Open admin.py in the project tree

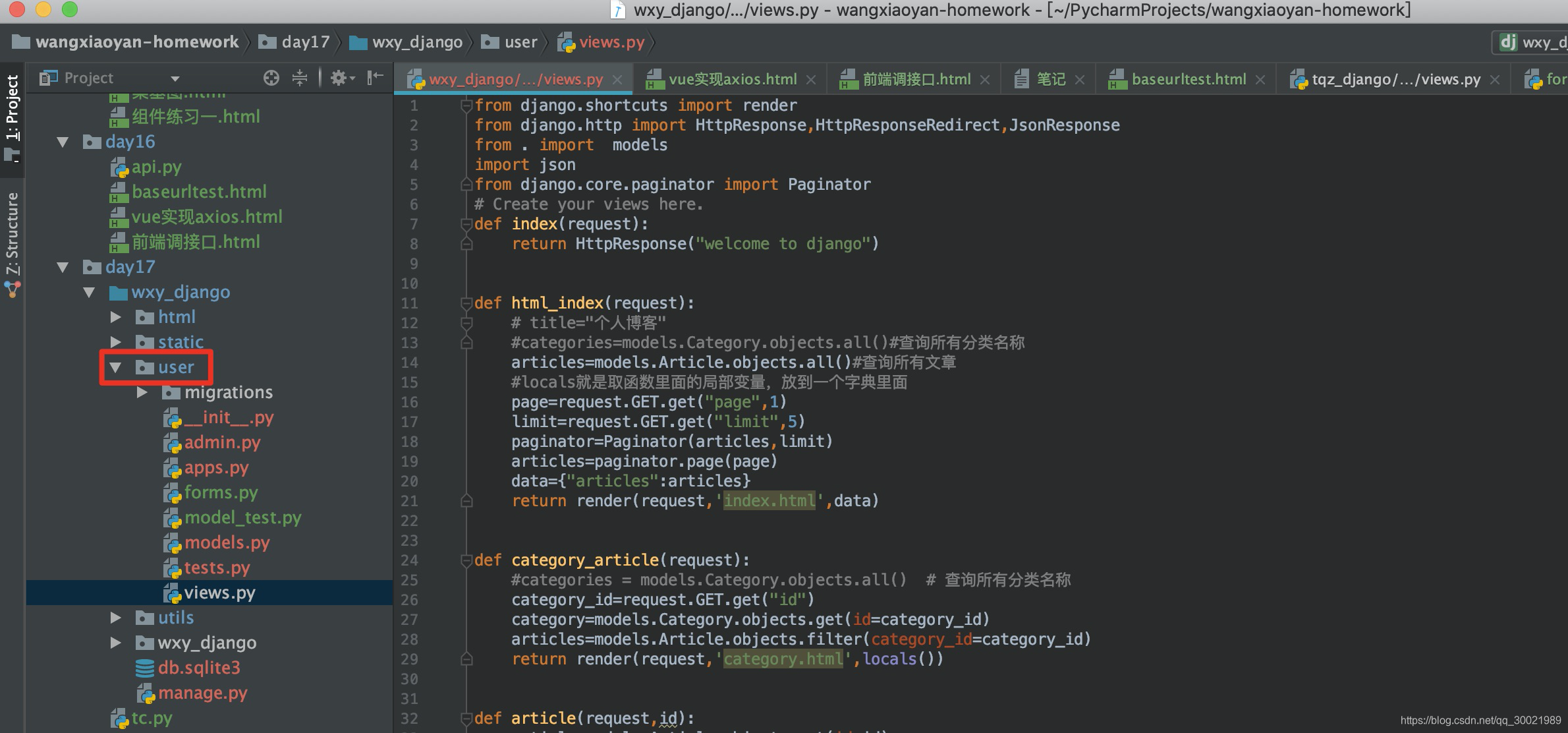(x=211, y=442)
